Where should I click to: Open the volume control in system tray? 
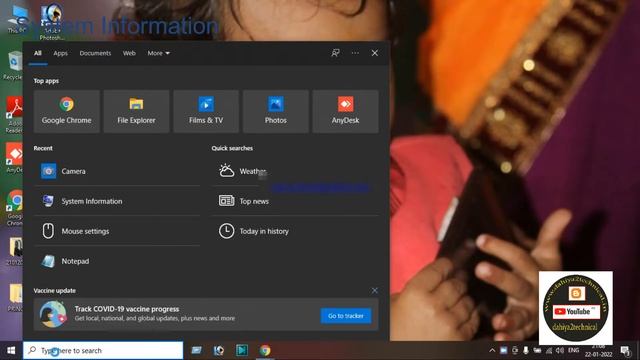(x=560, y=350)
